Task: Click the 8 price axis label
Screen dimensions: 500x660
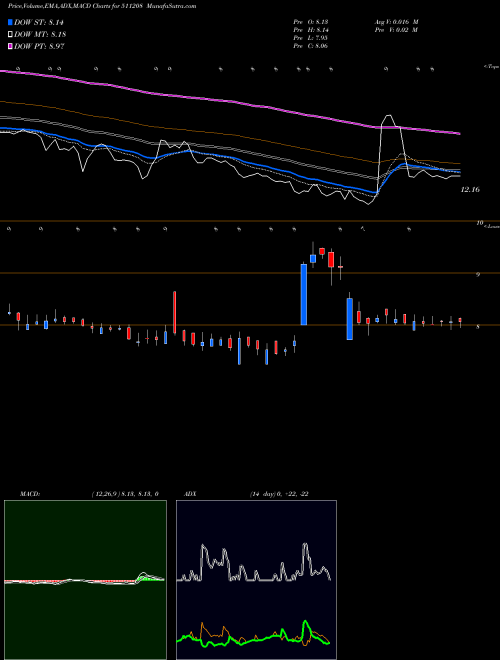Action: (478, 327)
